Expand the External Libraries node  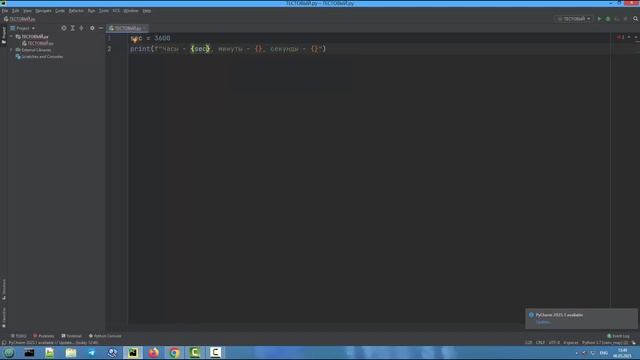pos(11,50)
